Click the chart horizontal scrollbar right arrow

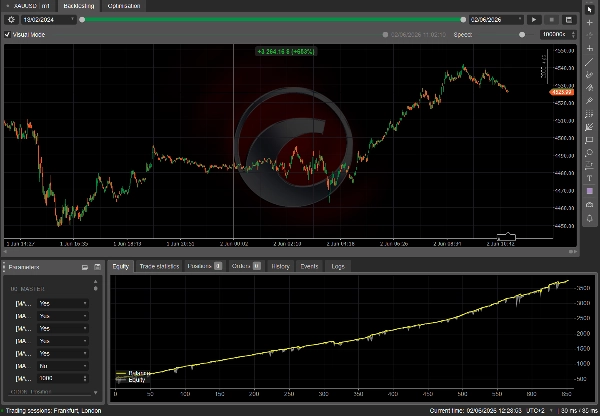point(574,251)
